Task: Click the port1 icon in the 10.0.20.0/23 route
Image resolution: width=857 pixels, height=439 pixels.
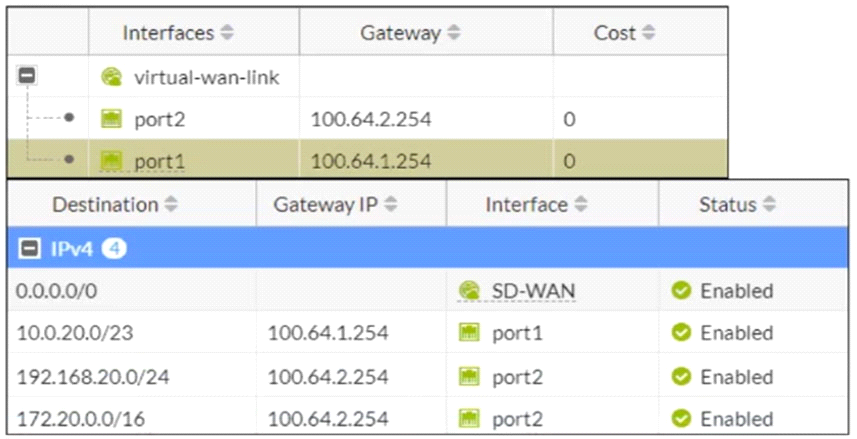Action: tap(469, 333)
